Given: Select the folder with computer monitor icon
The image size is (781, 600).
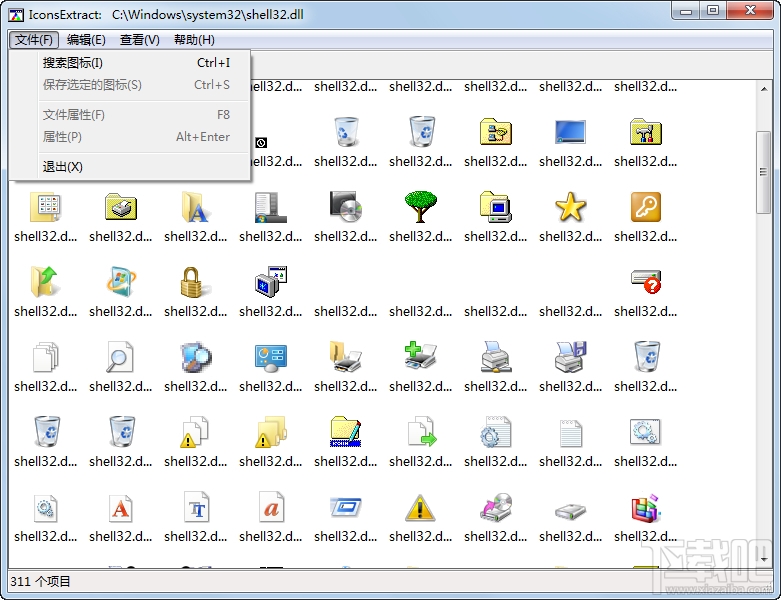Looking at the screenshot, I should [x=496, y=207].
